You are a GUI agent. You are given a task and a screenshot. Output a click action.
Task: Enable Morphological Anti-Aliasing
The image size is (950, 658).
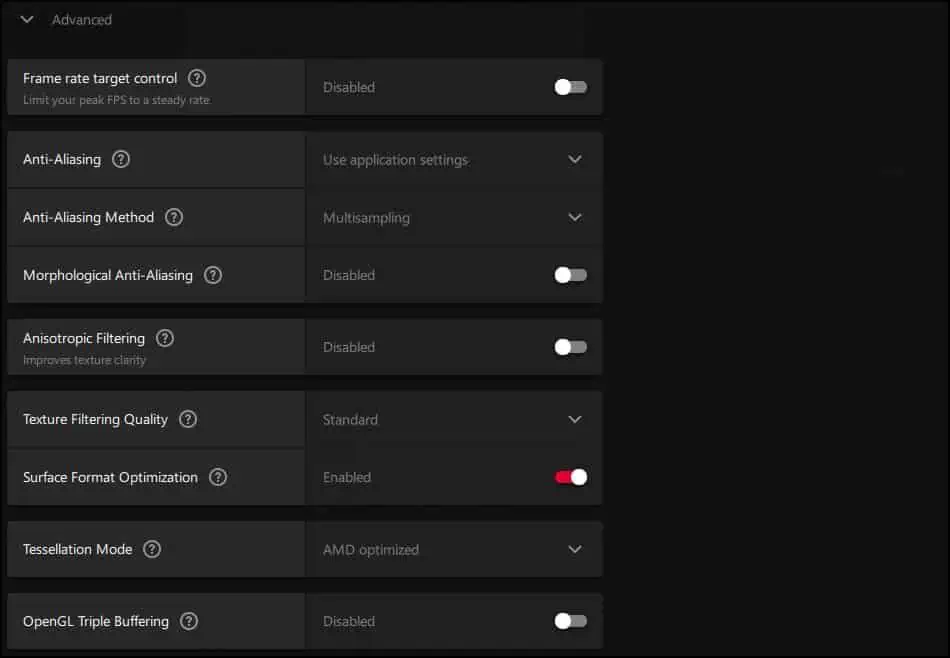point(570,275)
